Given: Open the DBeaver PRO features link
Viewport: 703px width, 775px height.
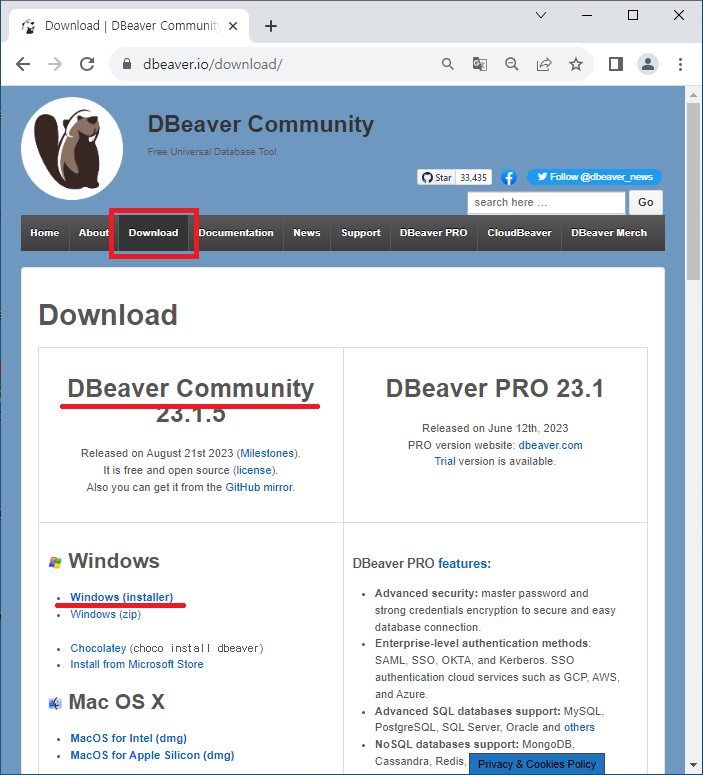Looking at the screenshot, I should tap(464, 563).
